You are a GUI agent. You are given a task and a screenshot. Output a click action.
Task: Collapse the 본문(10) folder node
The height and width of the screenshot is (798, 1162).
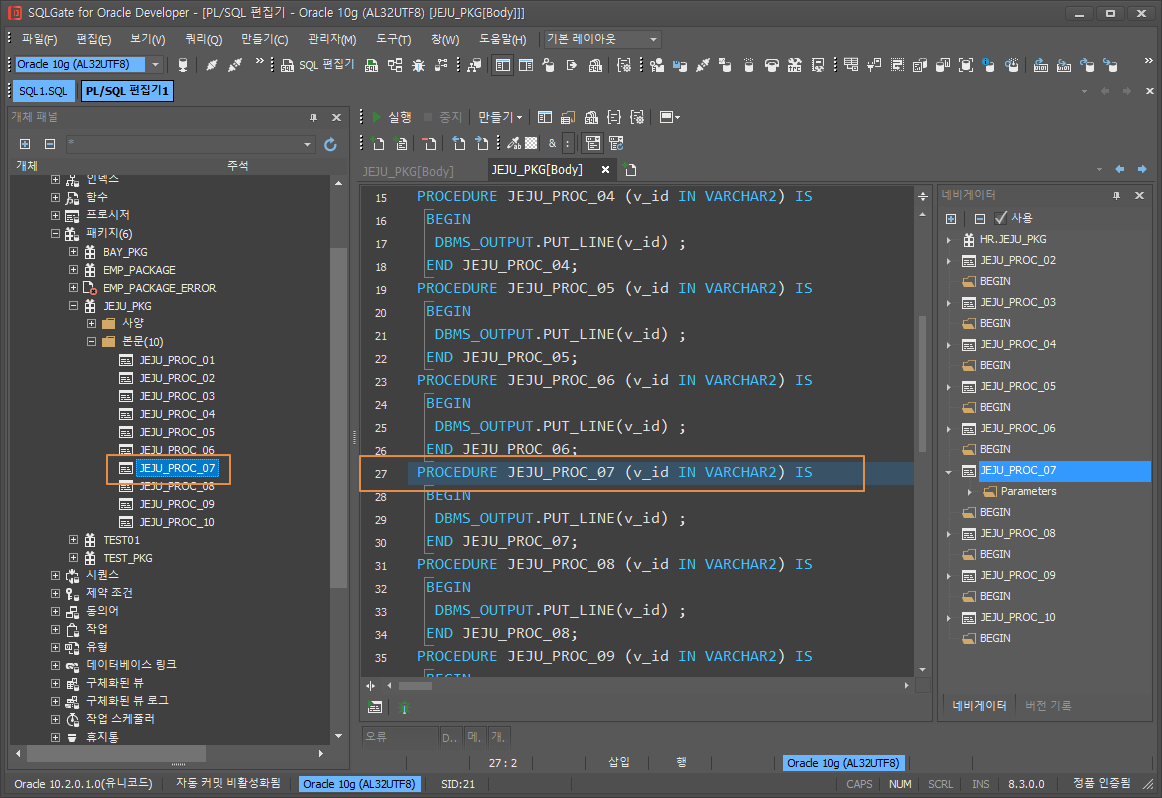pos(91,342)
